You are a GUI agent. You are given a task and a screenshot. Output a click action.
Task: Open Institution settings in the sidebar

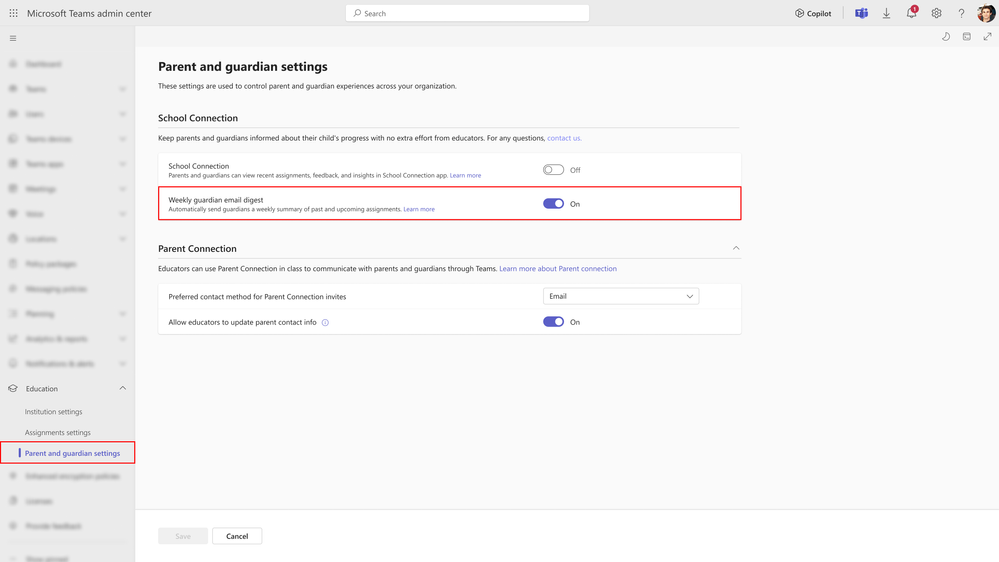(x=54, y=412)
